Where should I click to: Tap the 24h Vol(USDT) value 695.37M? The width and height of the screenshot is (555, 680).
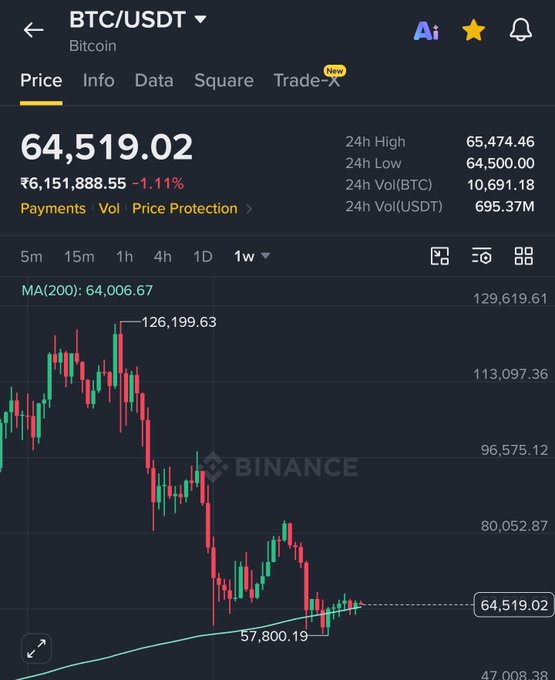click(x=505, y=206)
